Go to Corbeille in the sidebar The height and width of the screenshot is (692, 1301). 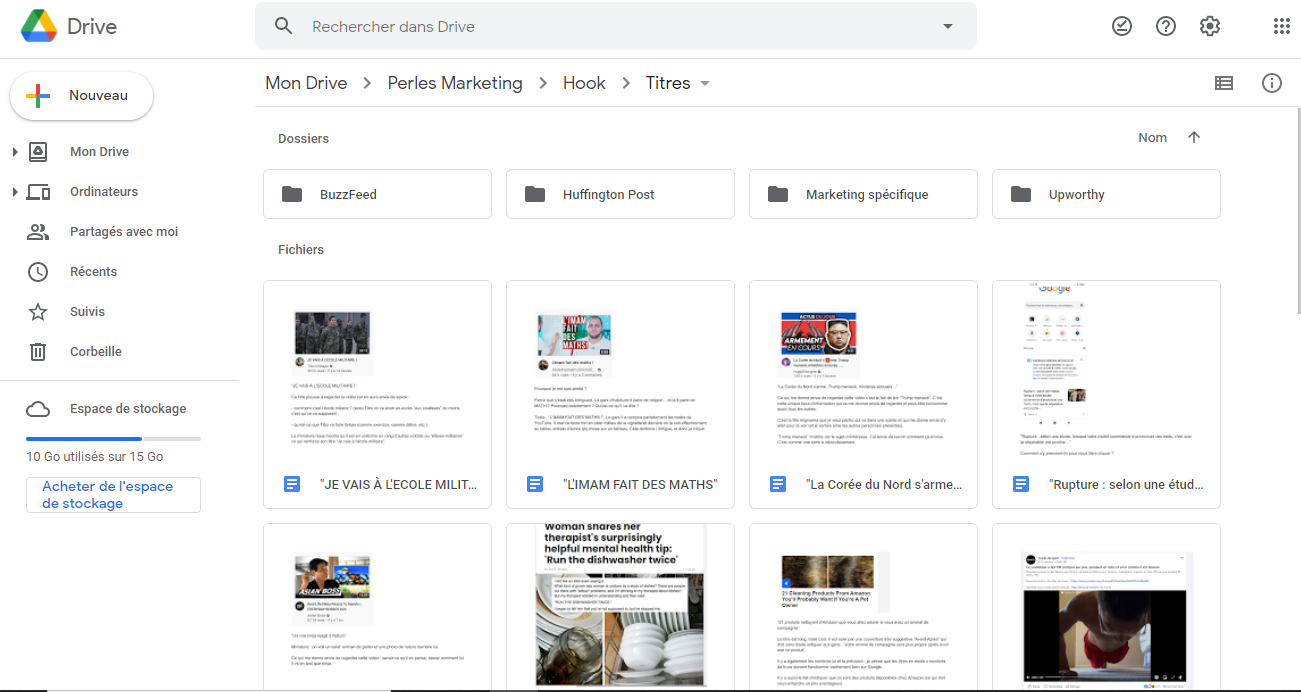point(95,352)
